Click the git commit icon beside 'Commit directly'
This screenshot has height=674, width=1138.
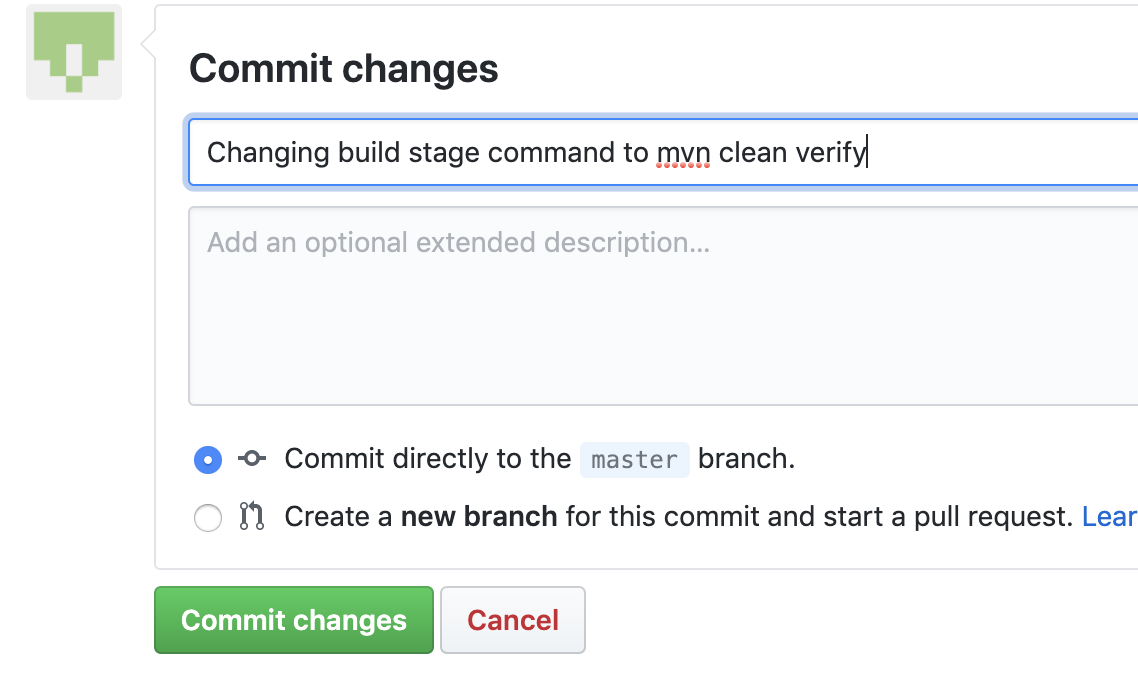coord(251,459)
